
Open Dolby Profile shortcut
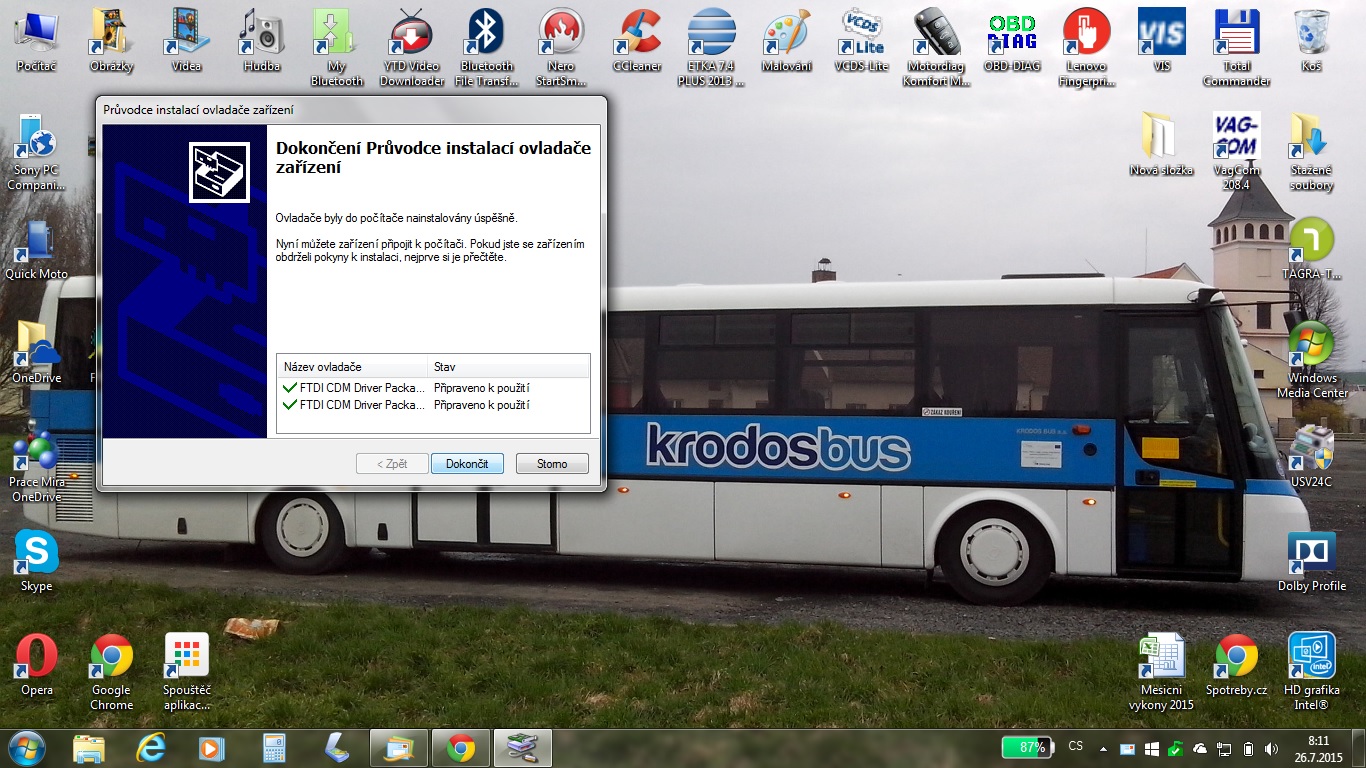pyautogui.click(x=1311, y=561)
